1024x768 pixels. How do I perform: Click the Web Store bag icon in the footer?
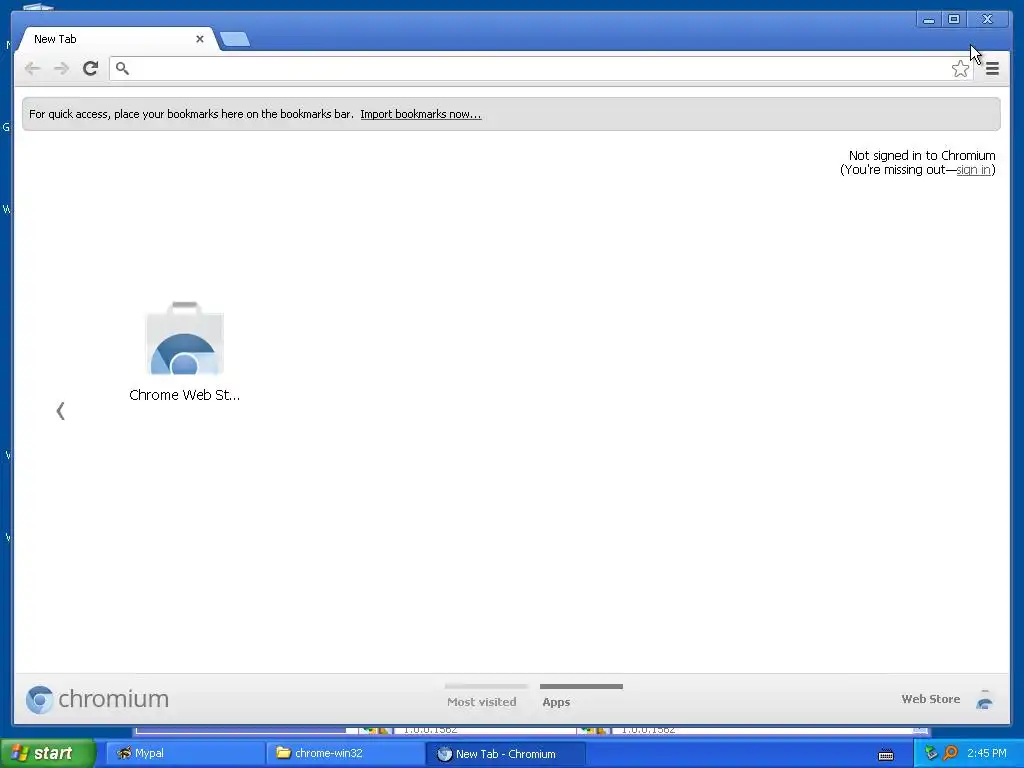click(x=985, y=699)
